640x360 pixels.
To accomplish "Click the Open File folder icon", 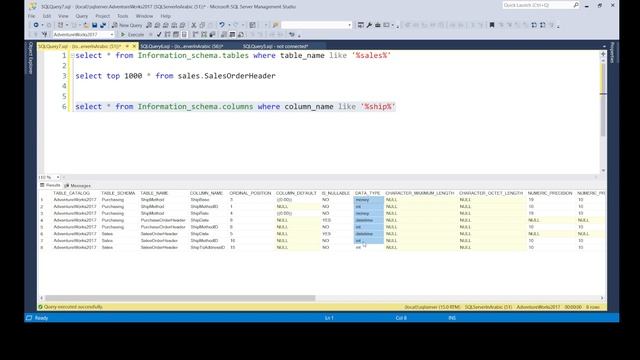I will [x=86, y=25].
